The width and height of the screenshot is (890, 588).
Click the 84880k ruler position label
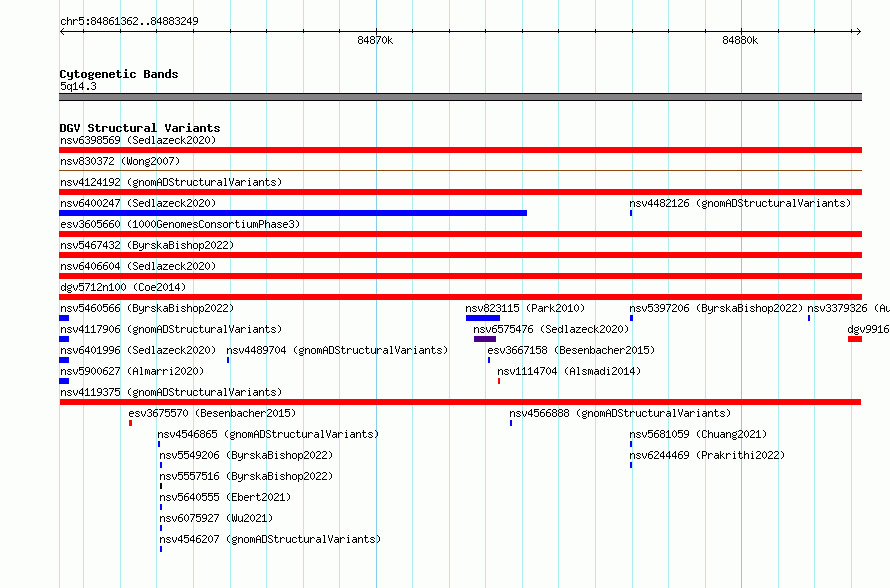(x=740, y=40)
